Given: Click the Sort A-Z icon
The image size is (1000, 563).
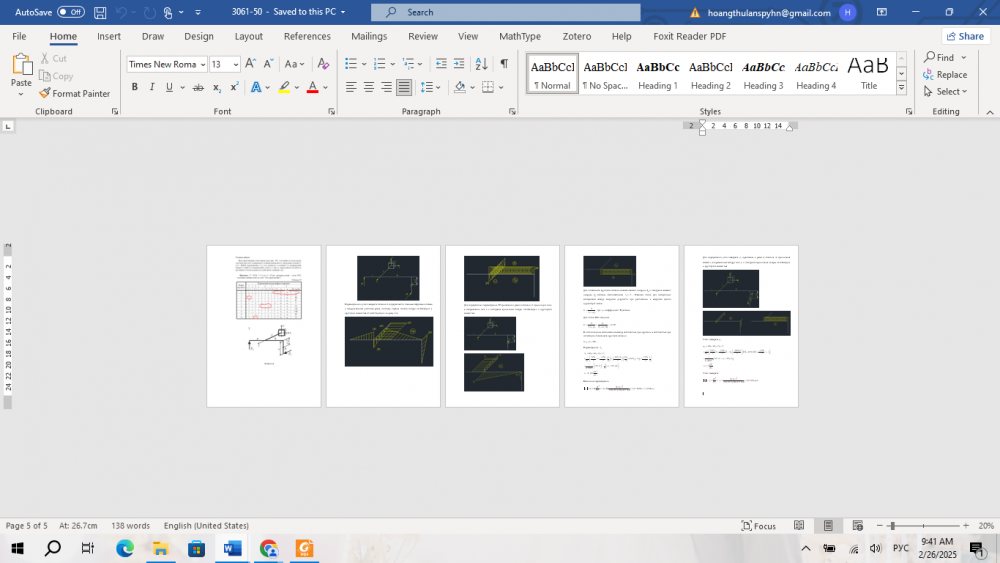Looking at the screenshot, I should [x=482, y=64].
